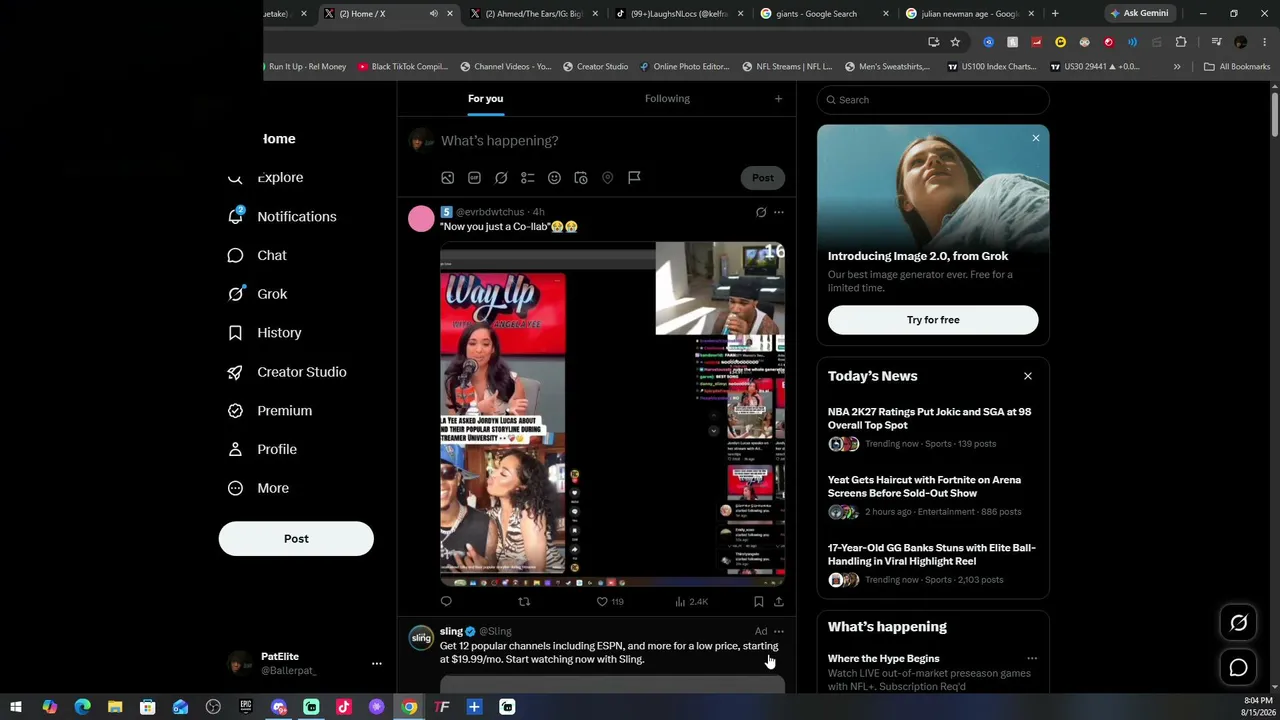1280x720 pixels.
Task: Switch to the For you timeline tab
Action: click(x=485, y=99)
